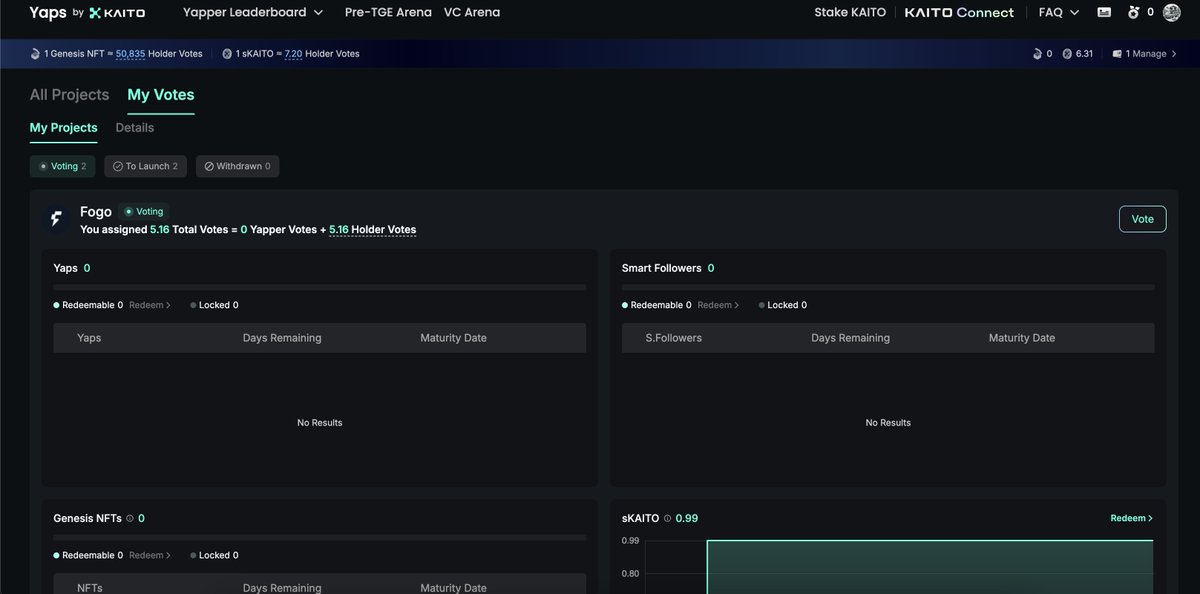Click the NFTs column header
The height and width of the screenshot is (594, 1200).
90,588
